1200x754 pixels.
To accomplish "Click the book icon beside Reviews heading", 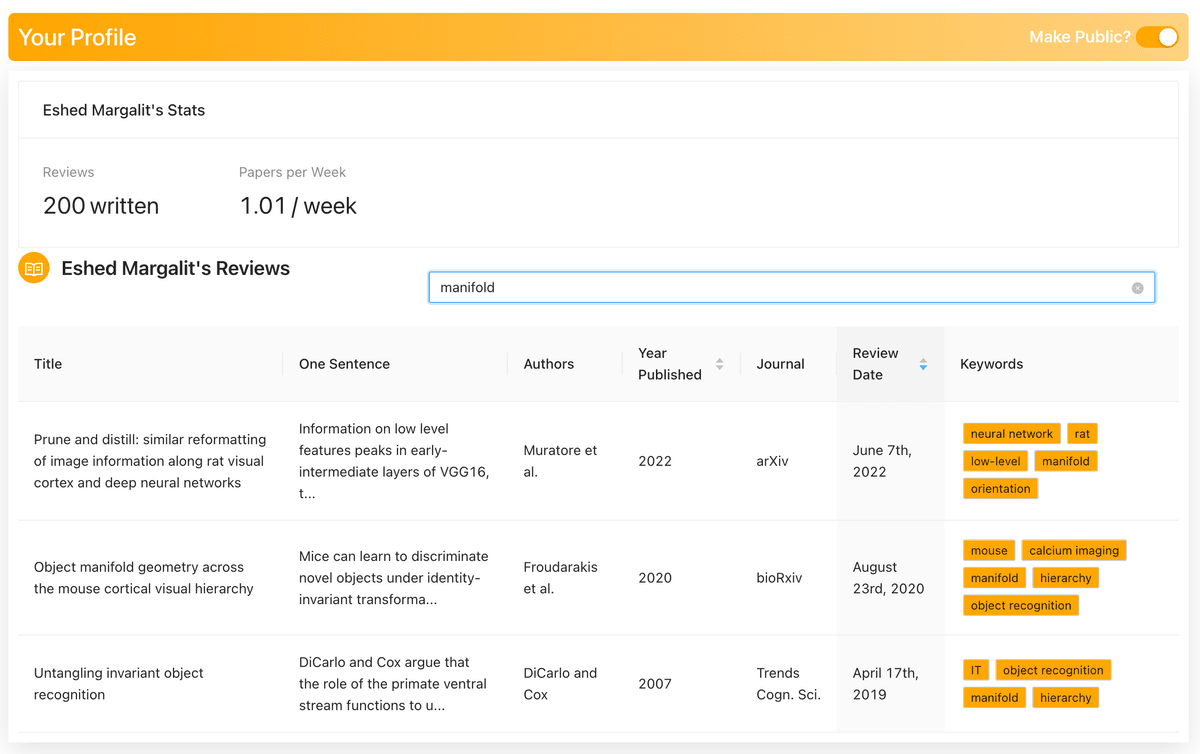I will coord(34,268).
